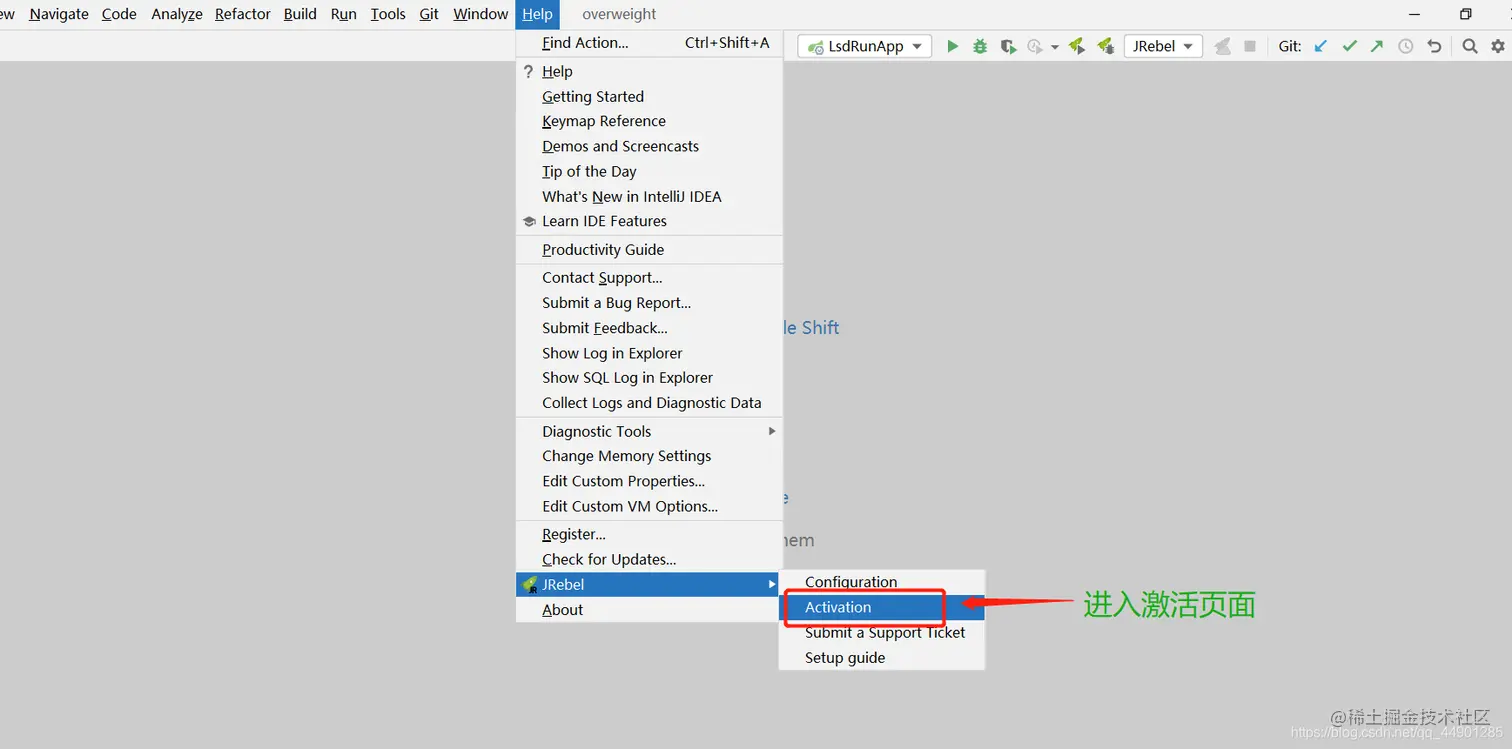Choose Check for Updates
1512x749 pixels.
click(648, 559)
